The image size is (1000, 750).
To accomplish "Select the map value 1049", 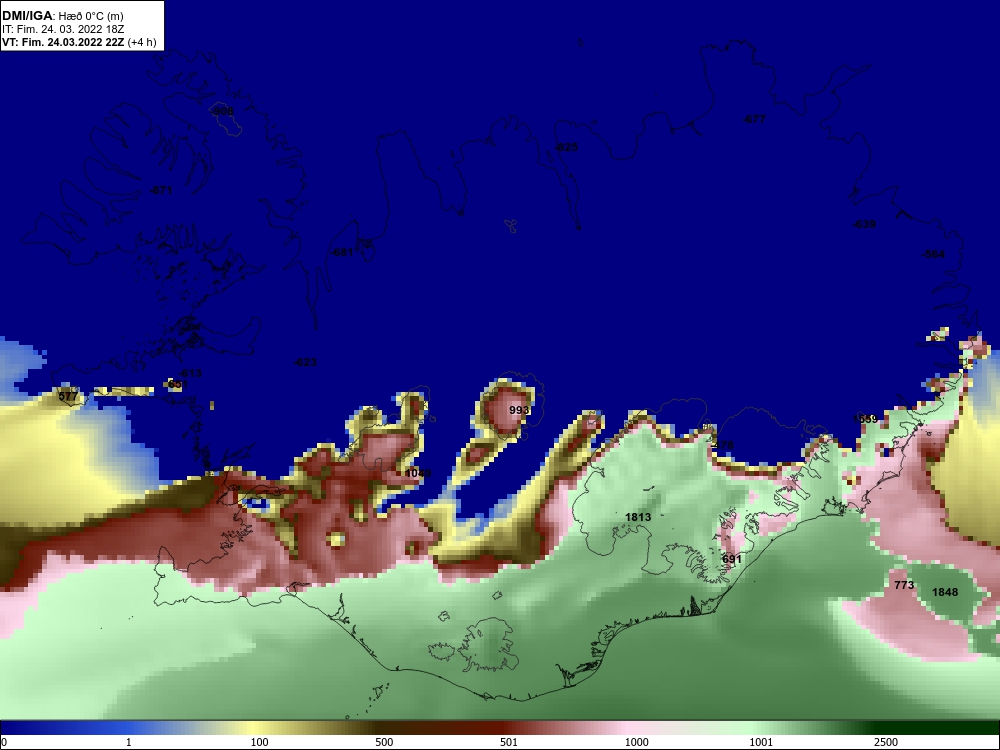I will tap(418, 473).
